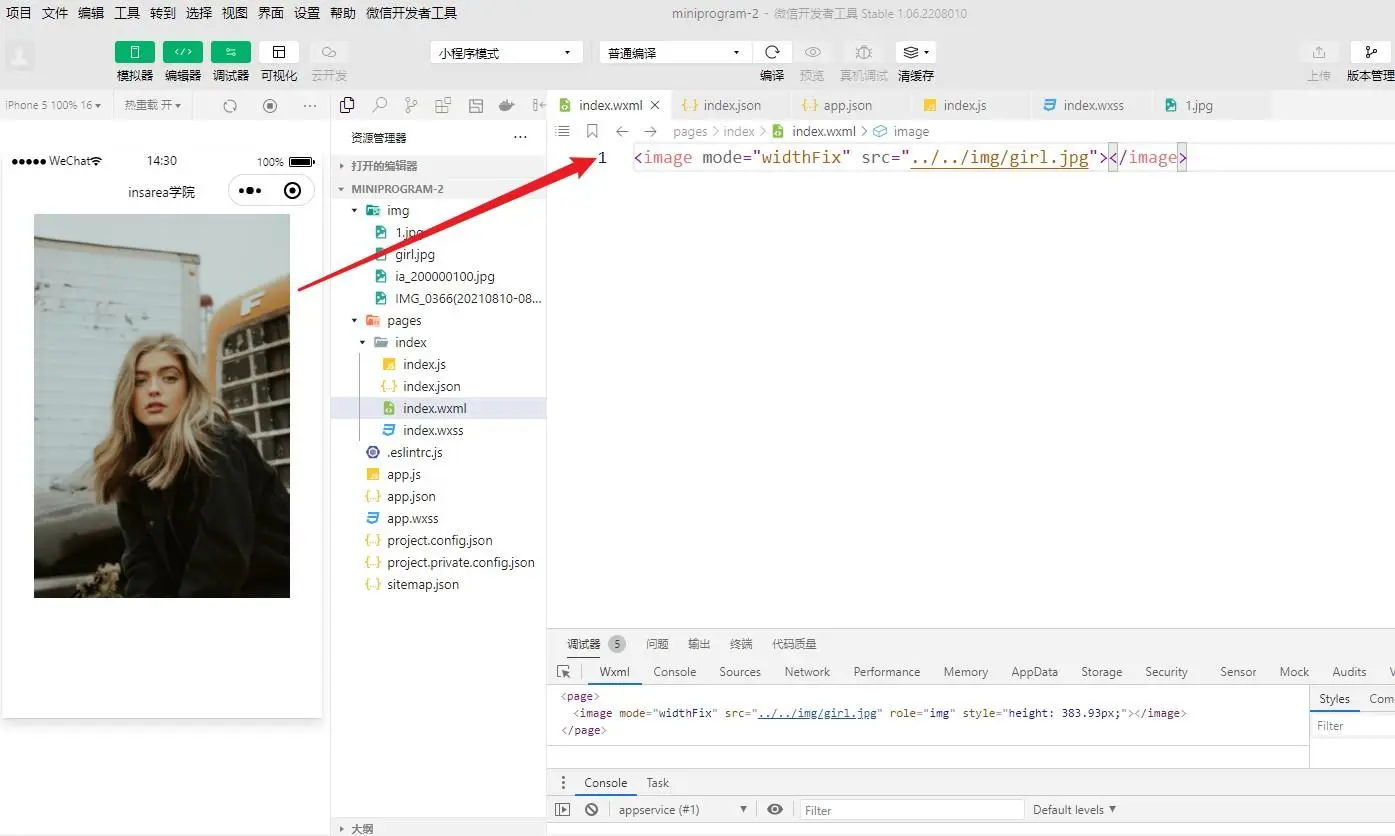Click the Compile (编译) refresh icon
The image size is (1395, 836).
coord(772,52)
